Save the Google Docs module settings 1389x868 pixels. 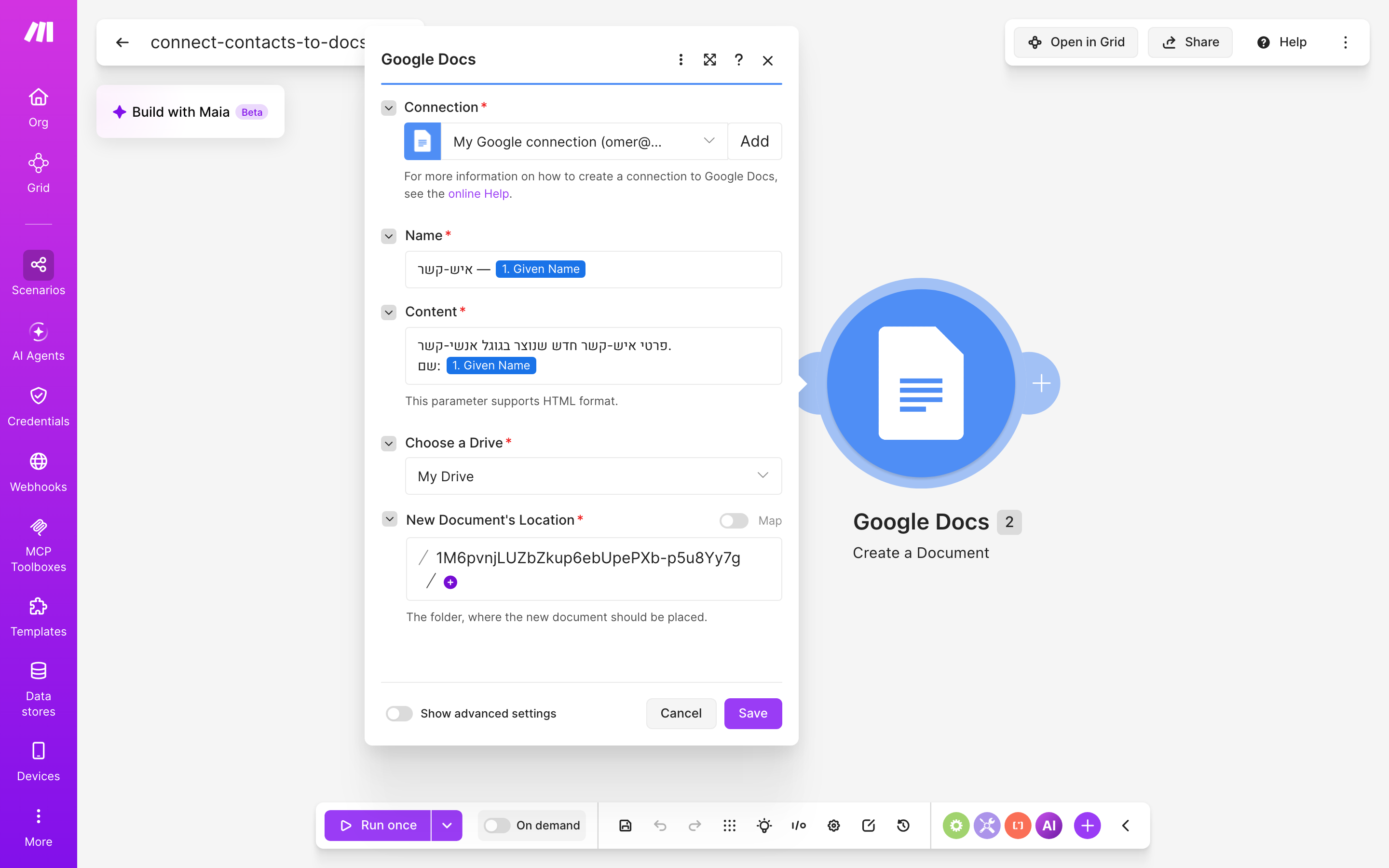tap(753, 714)
